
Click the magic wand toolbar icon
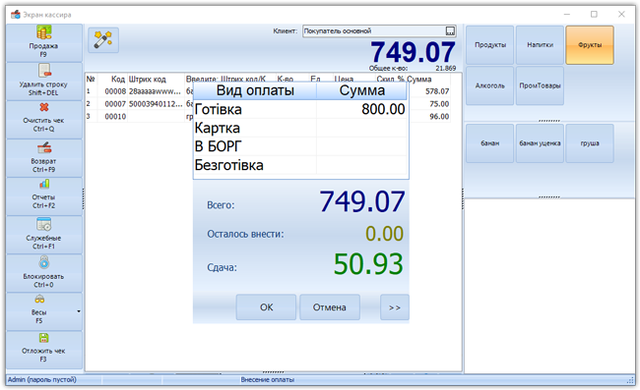pos(103,40)
